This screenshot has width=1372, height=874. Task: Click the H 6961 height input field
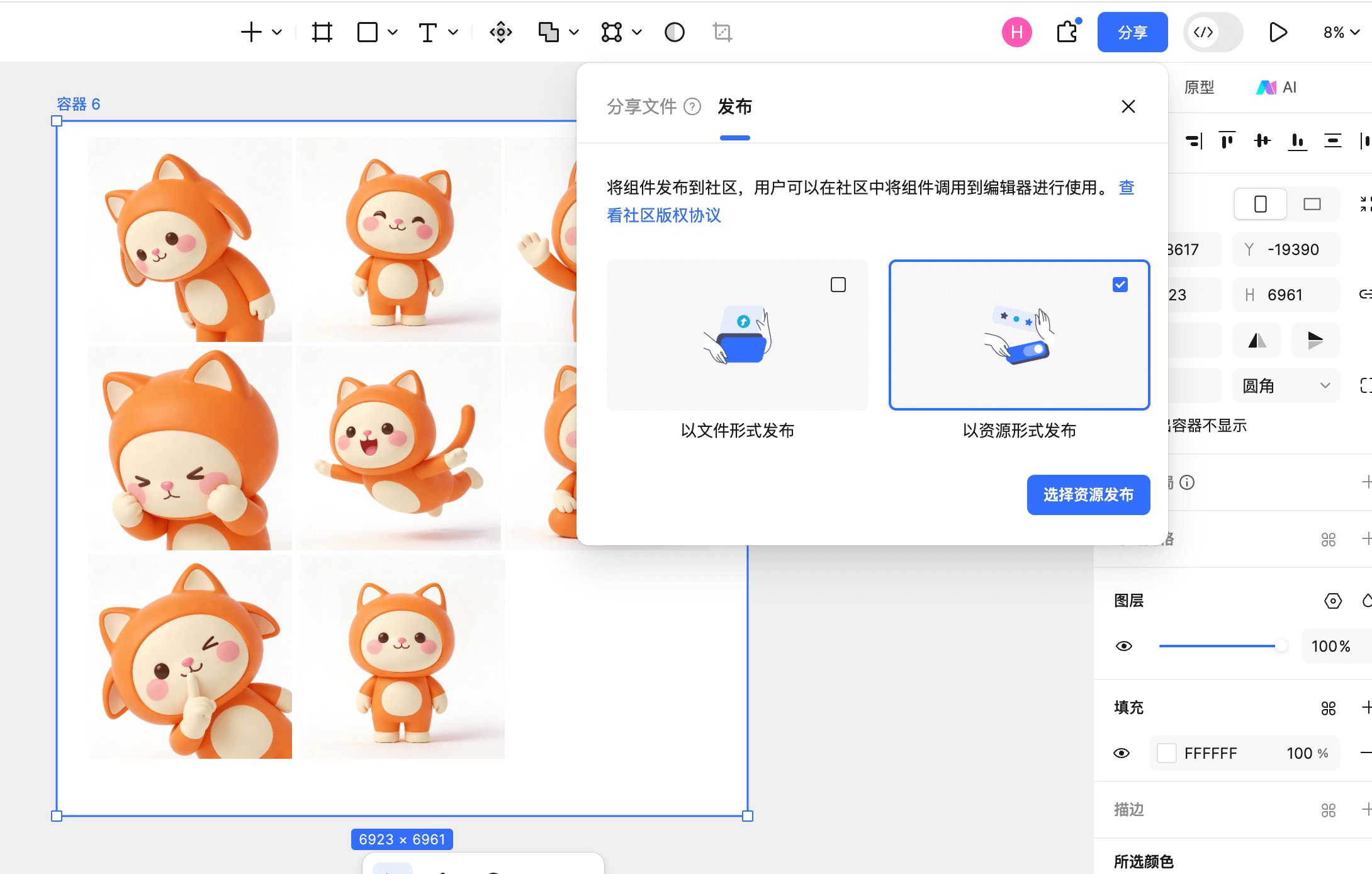pyautogui.click(x=1286, y=294)
